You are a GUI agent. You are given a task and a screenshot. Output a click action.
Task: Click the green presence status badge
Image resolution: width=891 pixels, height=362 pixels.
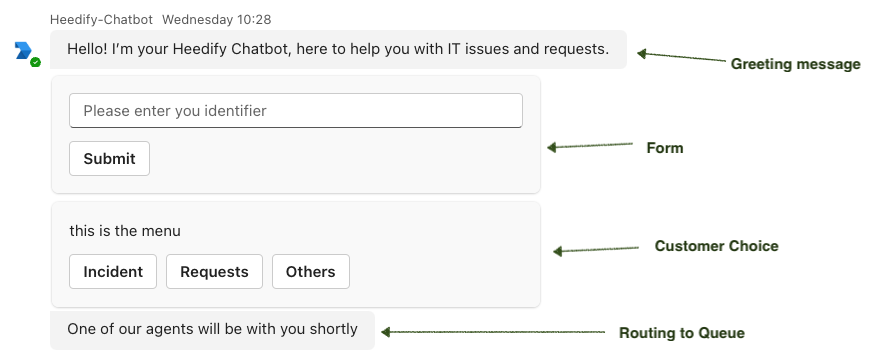tap(35, 62)
